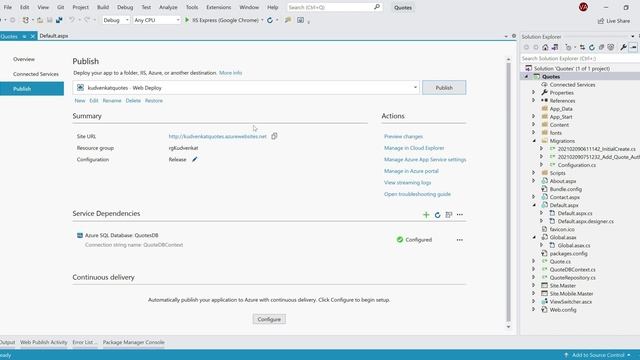Open the Analyze menu
This screenshot has height=360, width=640.
[168, 7]
